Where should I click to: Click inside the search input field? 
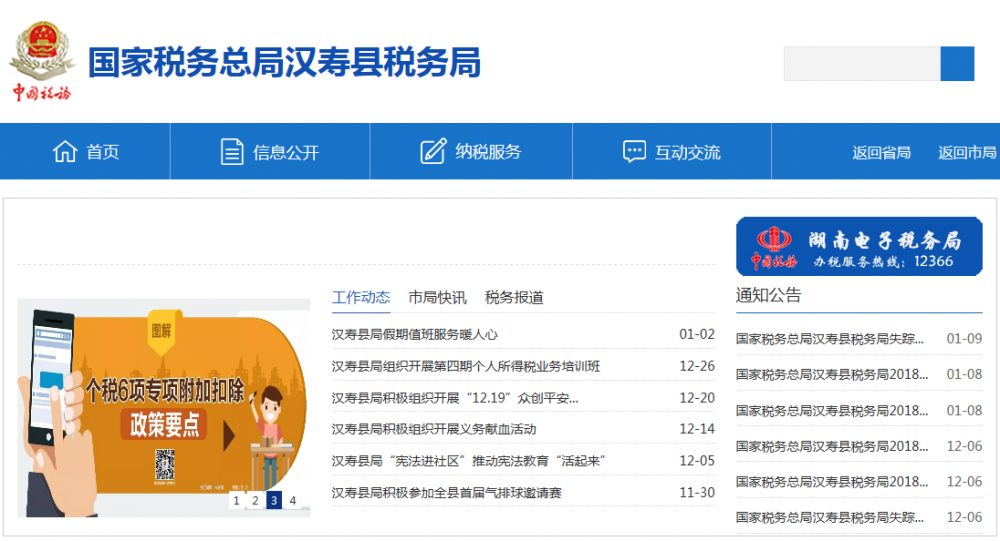click(x=862, y=64)
